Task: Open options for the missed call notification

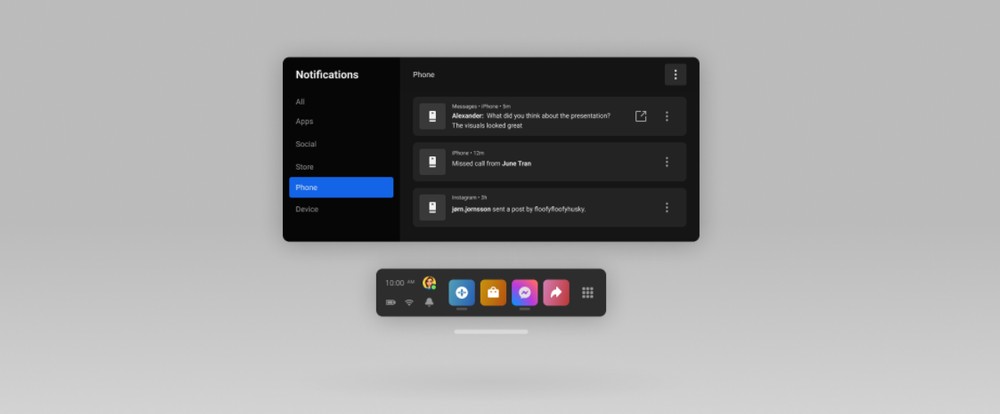Action: click(x=666, y=162)
